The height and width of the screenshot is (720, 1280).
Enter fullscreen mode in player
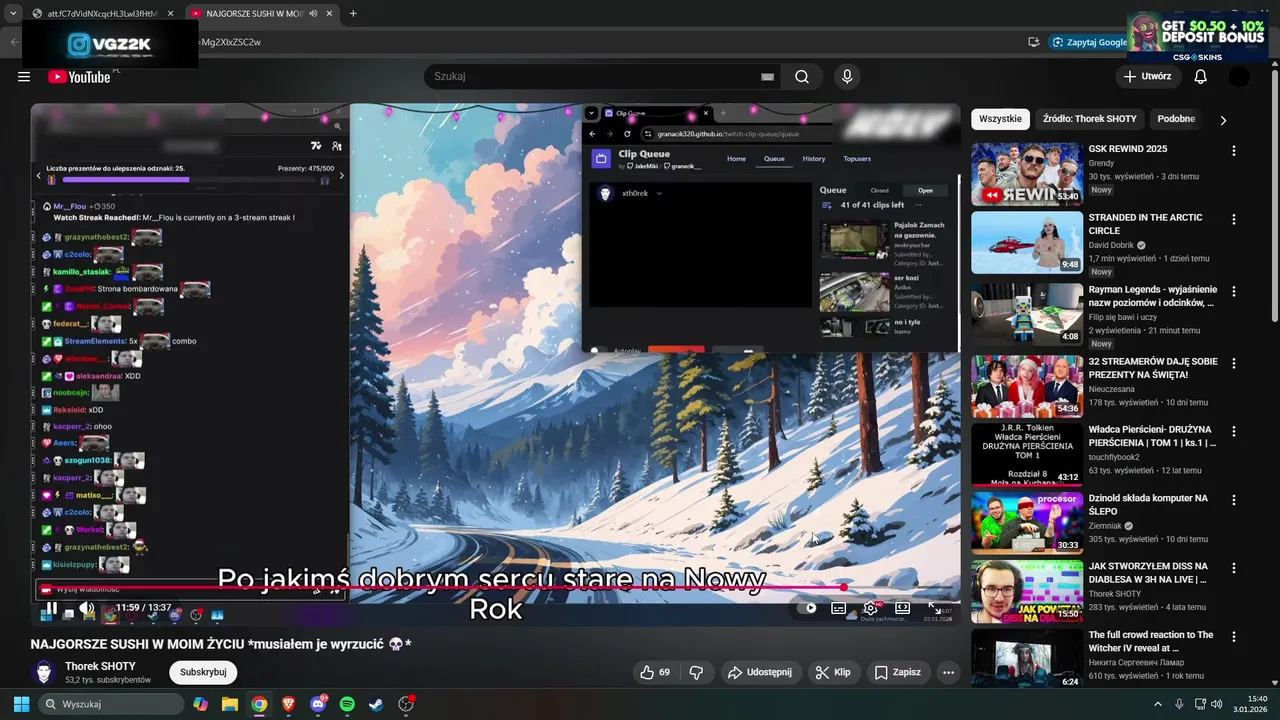point(934,608)
